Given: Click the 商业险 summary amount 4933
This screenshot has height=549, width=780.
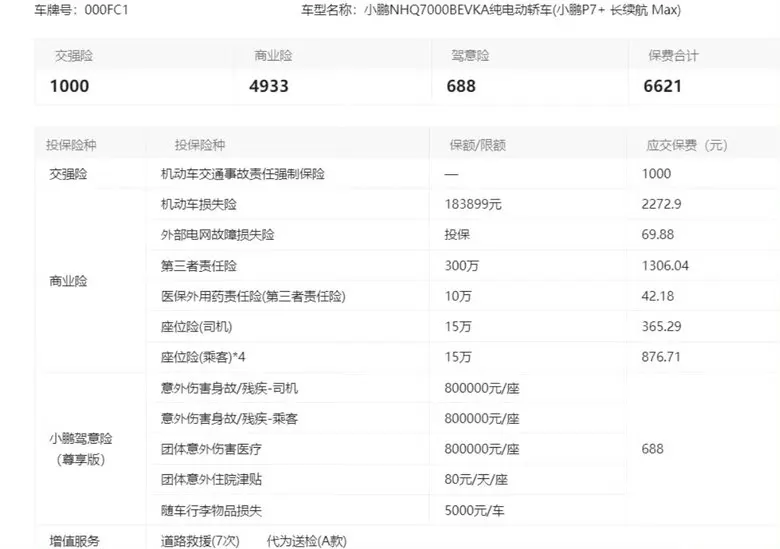Looking at the screenshot, I should click(x=269, y=86).
